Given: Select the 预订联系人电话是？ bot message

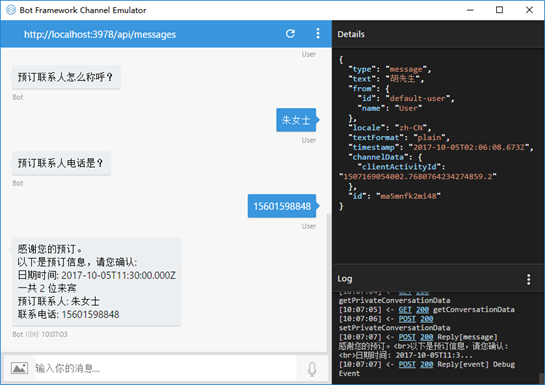Looking at the screenshot, I should point(61,163).
